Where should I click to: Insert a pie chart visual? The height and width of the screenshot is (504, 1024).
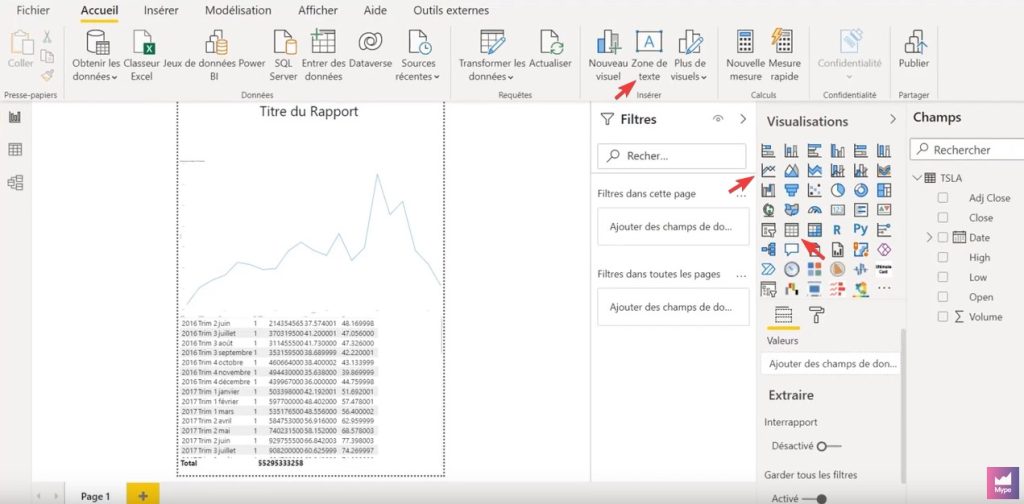[838, 190]
